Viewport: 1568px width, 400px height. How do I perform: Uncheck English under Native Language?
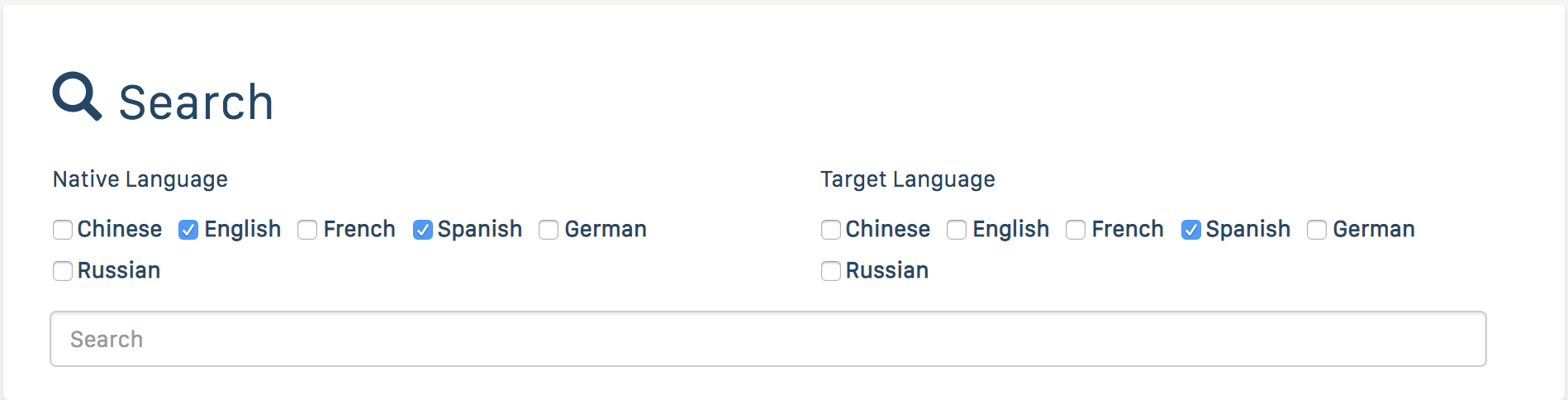coord(188,230)
